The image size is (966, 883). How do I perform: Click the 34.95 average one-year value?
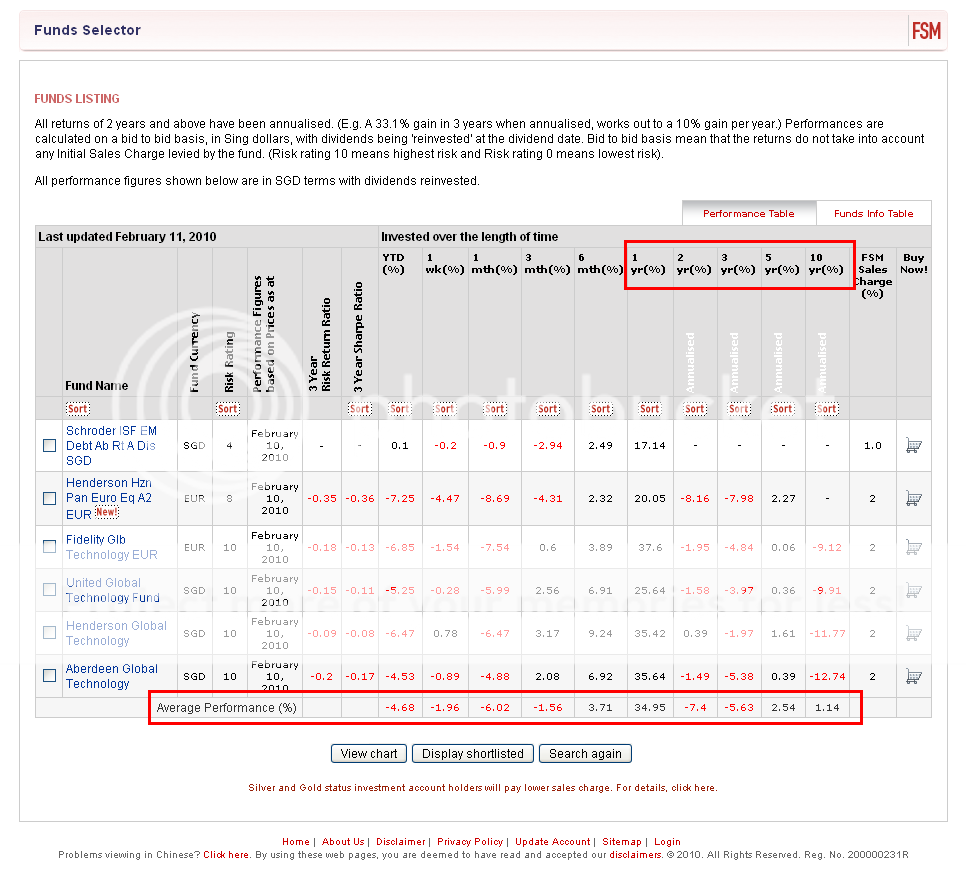point(650,708)
